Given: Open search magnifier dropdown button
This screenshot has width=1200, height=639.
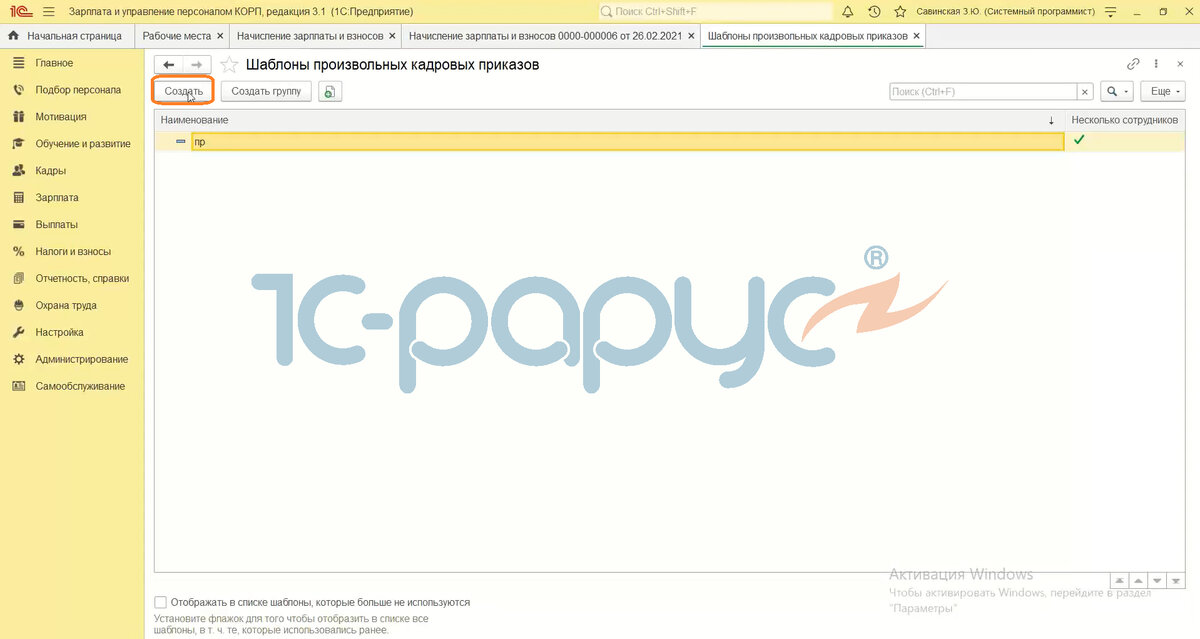Looking at the screenshot, I should click(x=1116, y=91).
